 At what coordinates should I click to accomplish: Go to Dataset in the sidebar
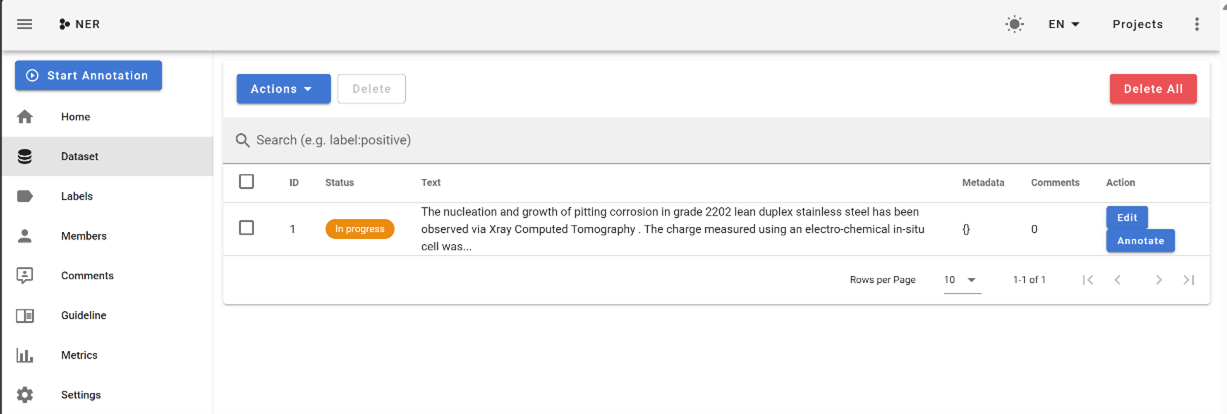80,156
